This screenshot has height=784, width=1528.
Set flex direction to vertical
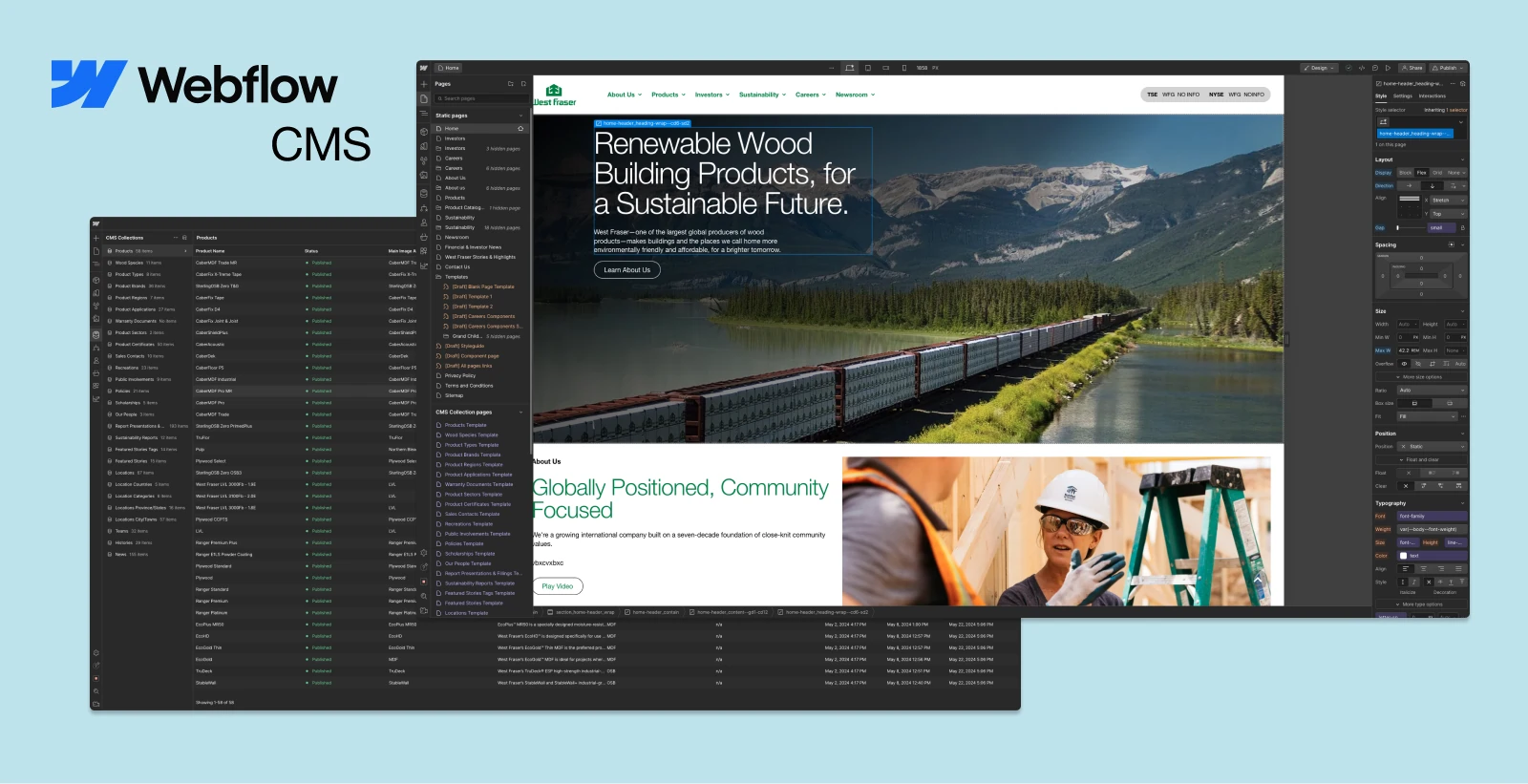1432,185
